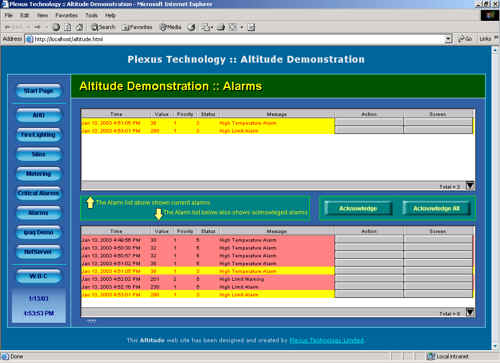
Task: Open the Favorites menu
Action: click(x=66, y=15)
